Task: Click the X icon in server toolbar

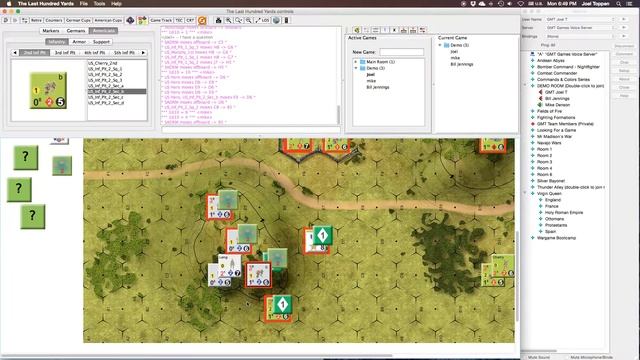Action: click(394, 30)
